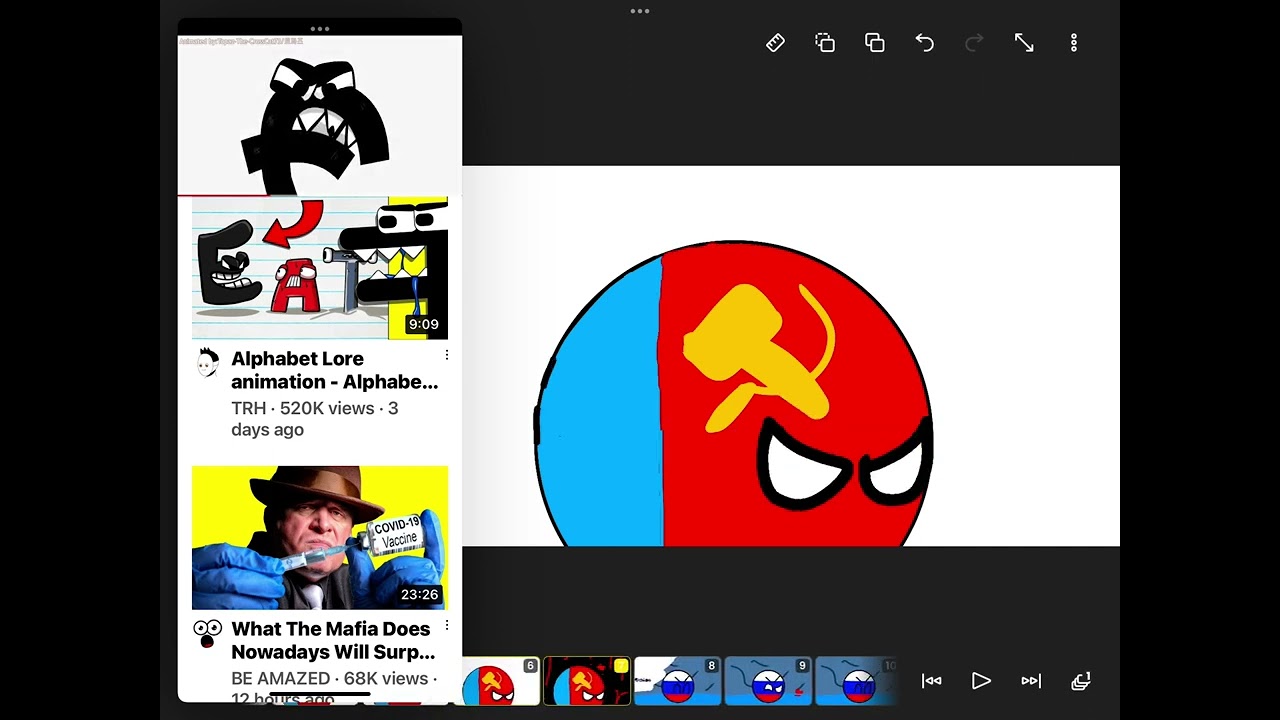Undo the last drawing stroke

click(925, 43)
